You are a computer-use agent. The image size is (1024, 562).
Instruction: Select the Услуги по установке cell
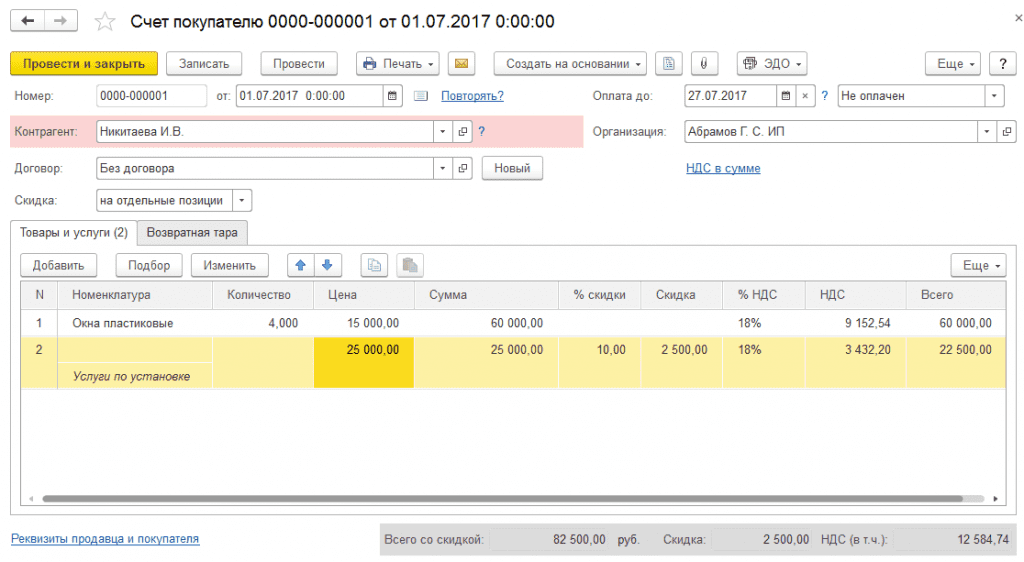(135, 377)
